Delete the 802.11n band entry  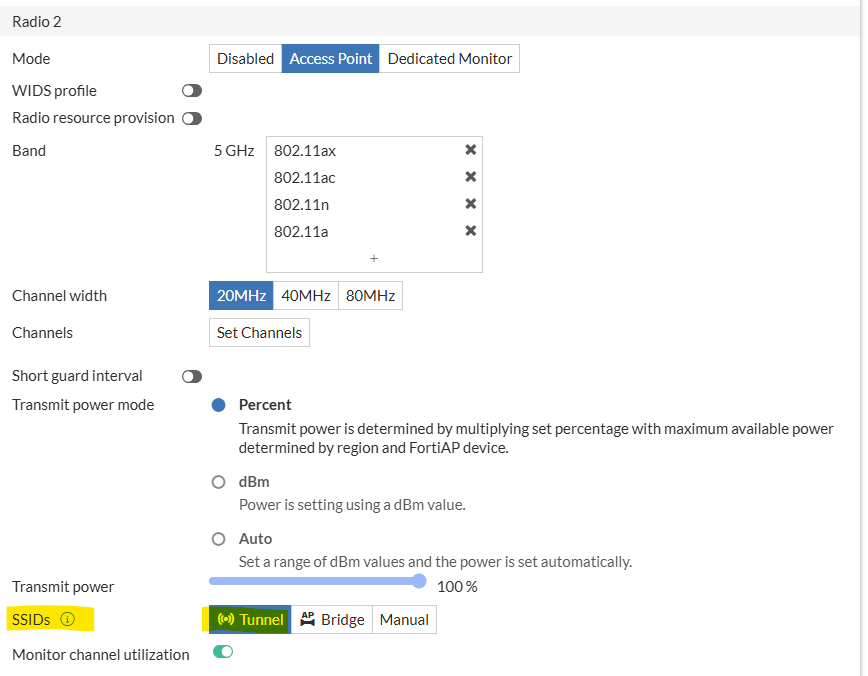[470, 204]
